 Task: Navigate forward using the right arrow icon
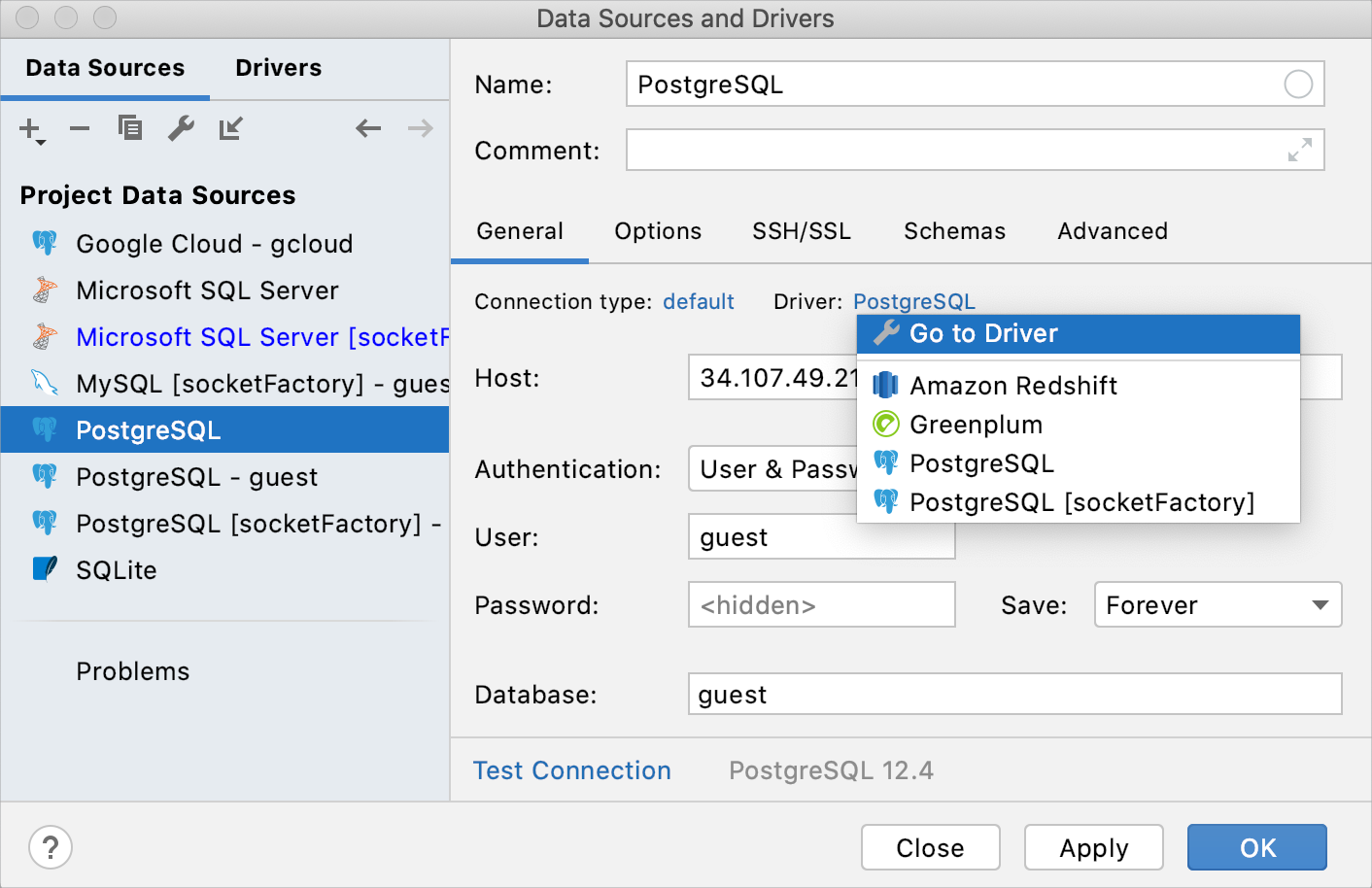pos(419,127)
